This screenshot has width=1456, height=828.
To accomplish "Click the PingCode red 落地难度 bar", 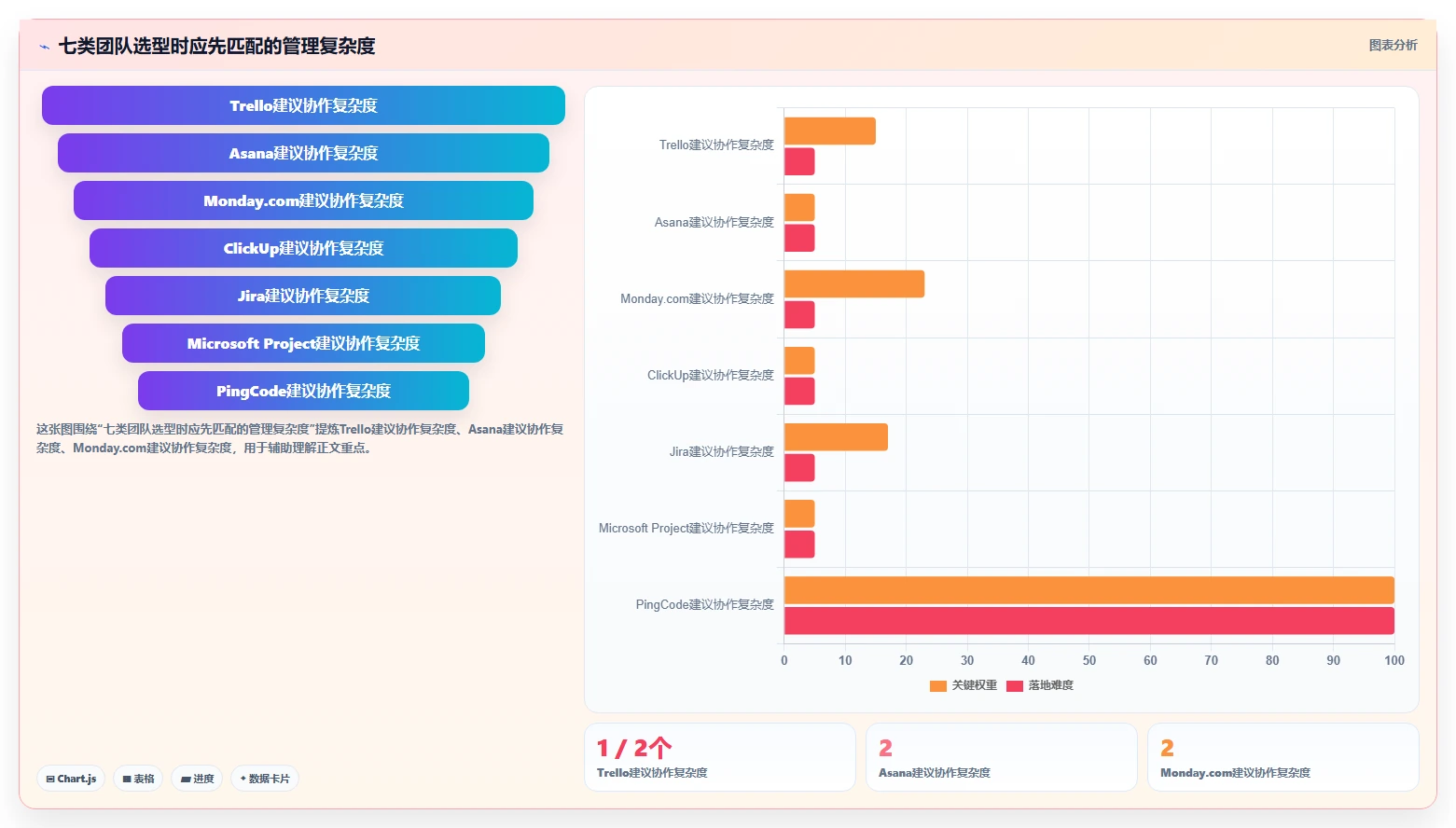I will pyautogui.click(x=1089, y=620).
